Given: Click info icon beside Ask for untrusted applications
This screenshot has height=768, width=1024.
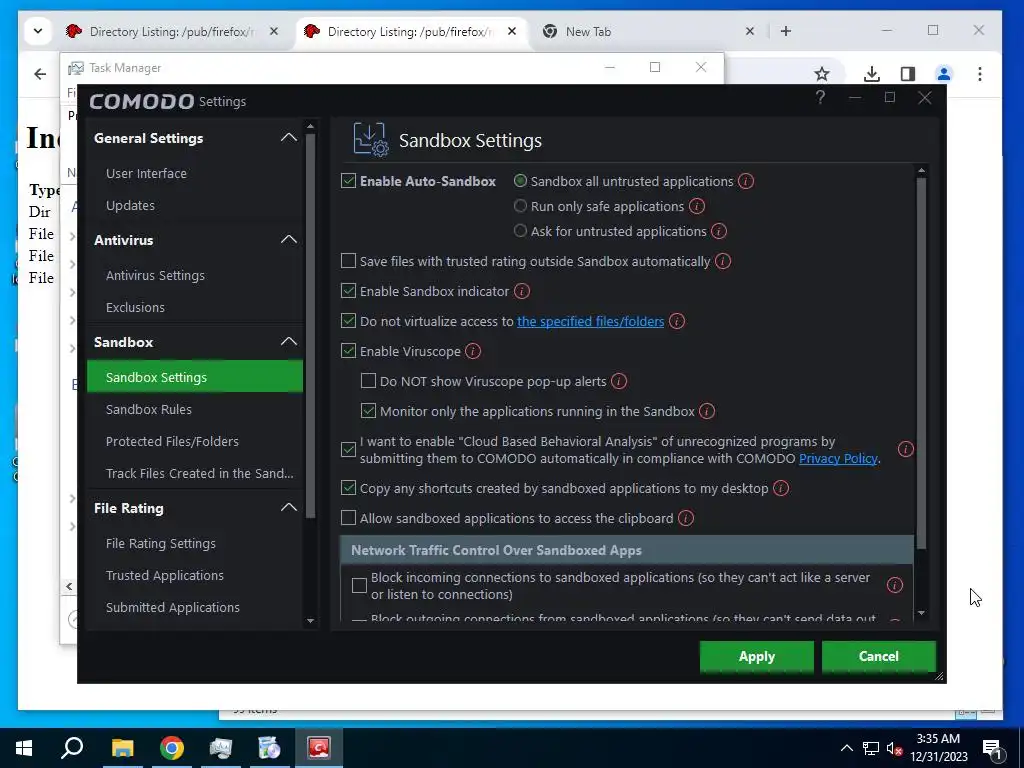Looking at the screenshot, I should click(719, 231).
